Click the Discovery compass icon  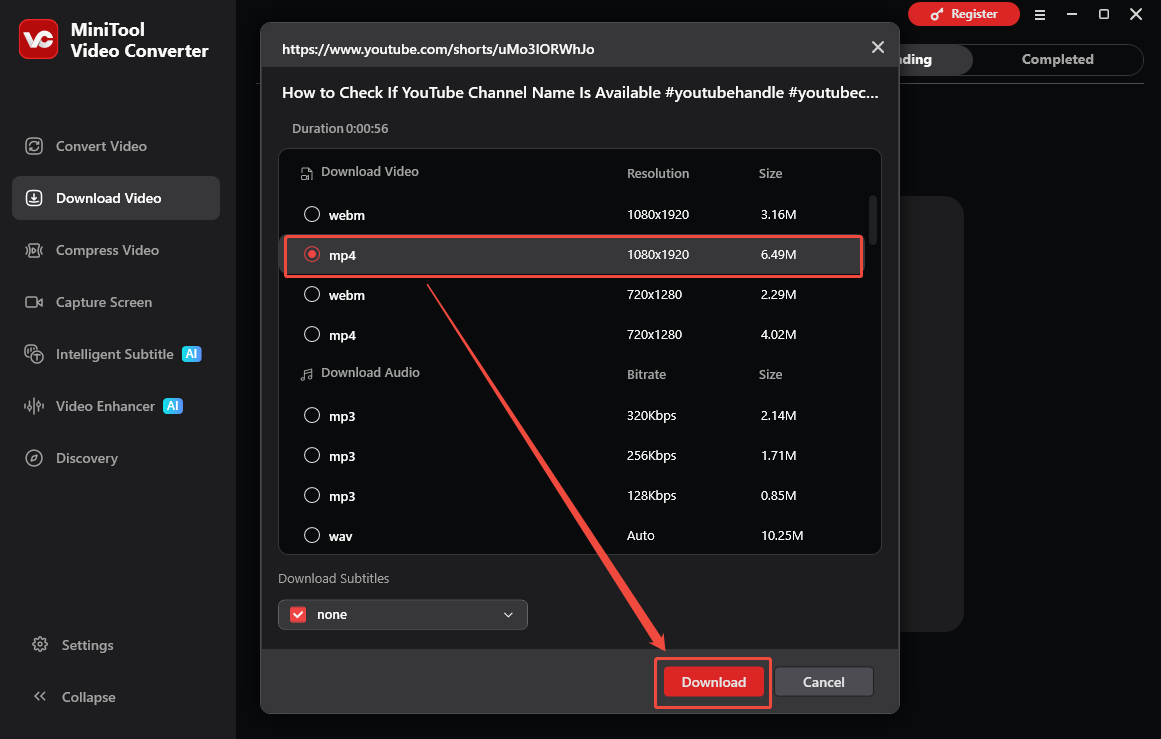[34, 458]
